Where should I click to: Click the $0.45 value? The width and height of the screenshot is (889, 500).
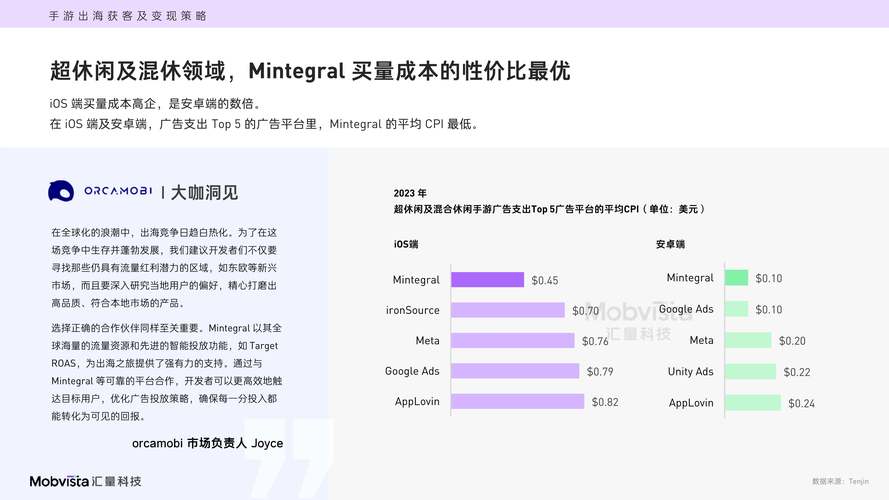(545, 281)
